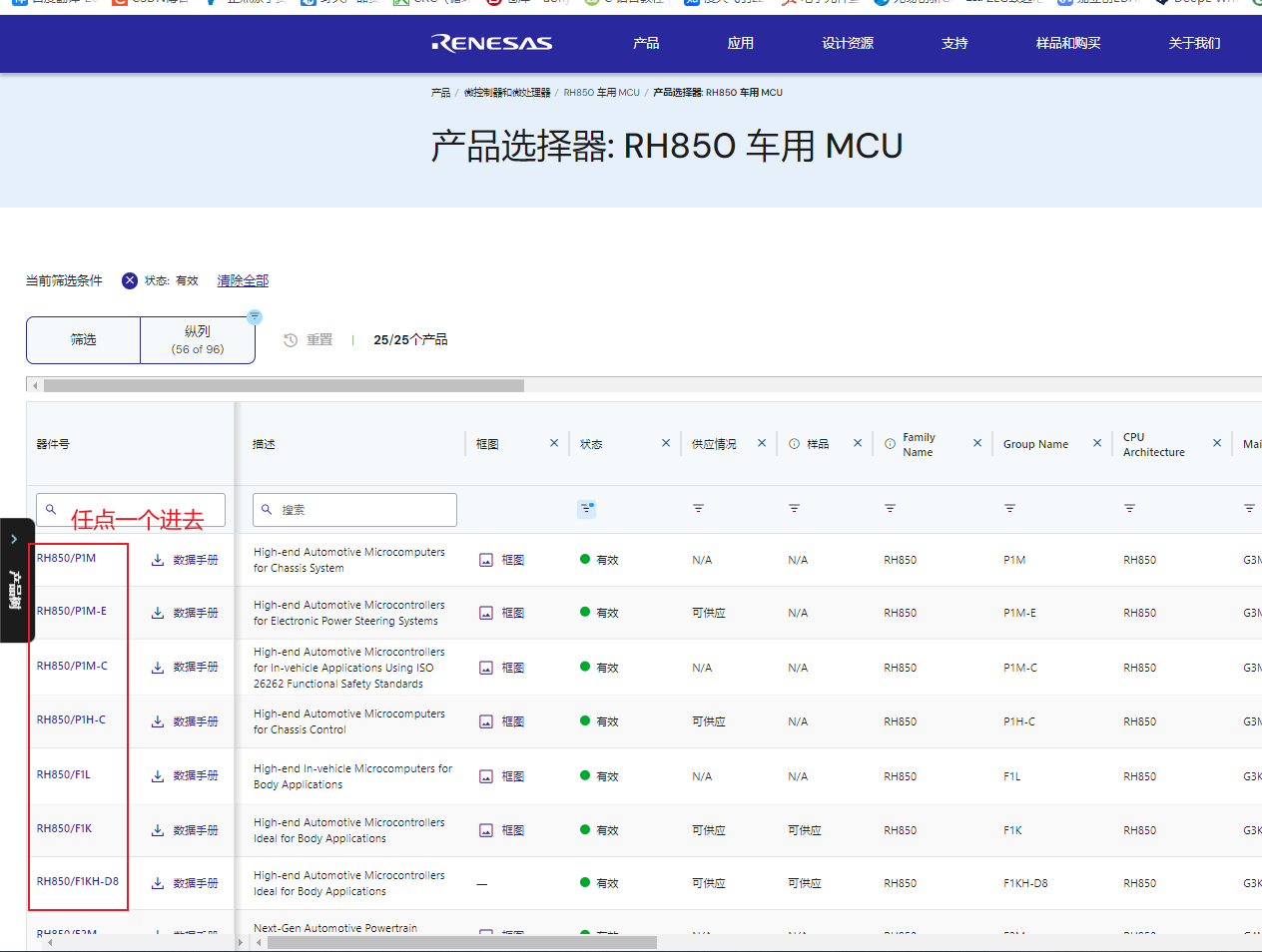Remove the 样品 column
1262x952 pixels.
click(858, 443)
